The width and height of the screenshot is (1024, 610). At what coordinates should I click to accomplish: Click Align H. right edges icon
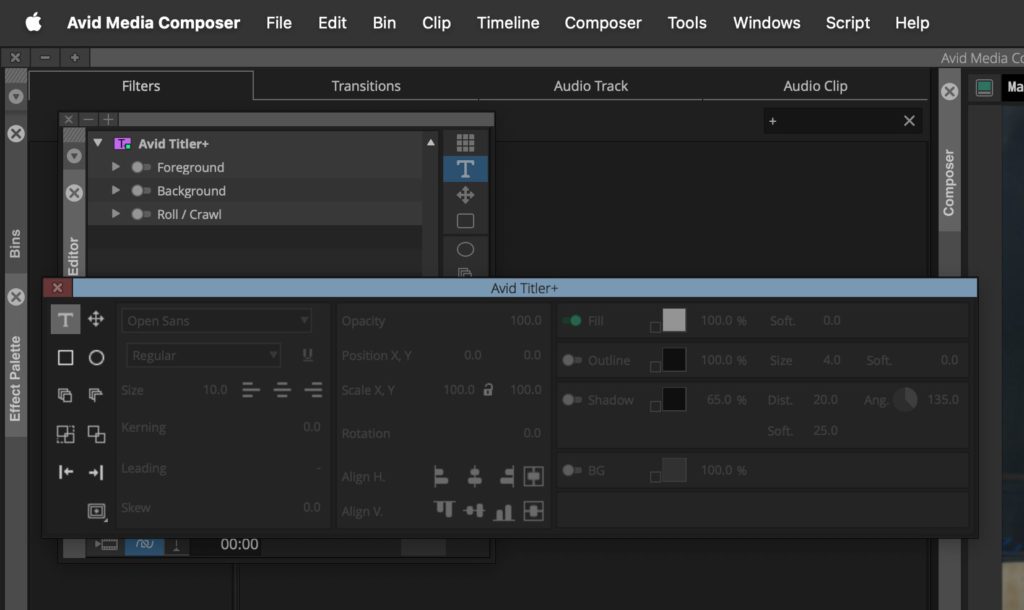tap(507, 477)
